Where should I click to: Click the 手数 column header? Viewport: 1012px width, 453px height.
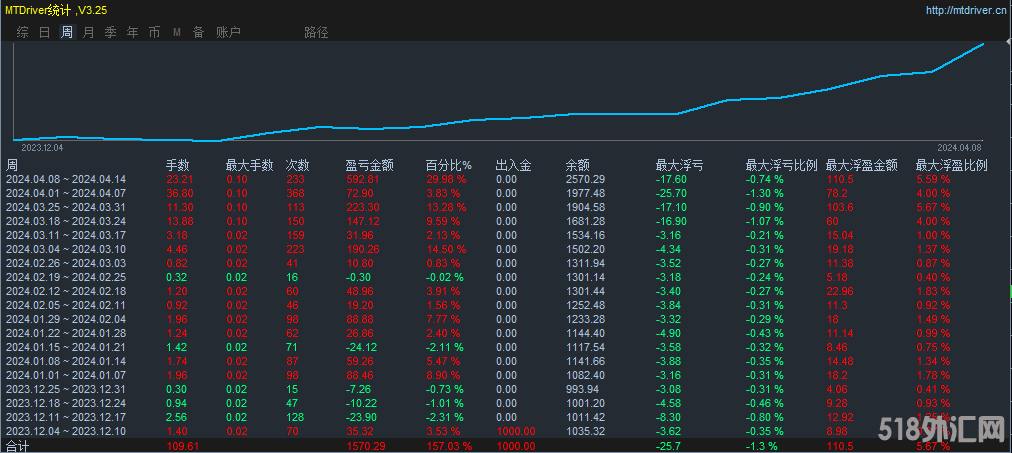click(177, 165)
